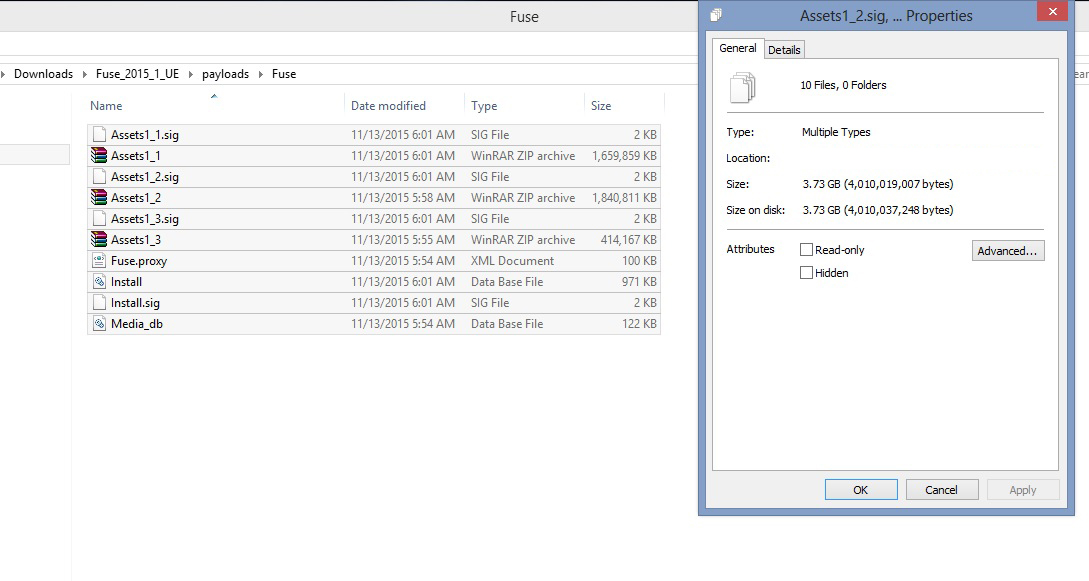Click the Assets1_3.sig file icon
1089x581 pixels.
pyautogui.click(x=99, y=219)
